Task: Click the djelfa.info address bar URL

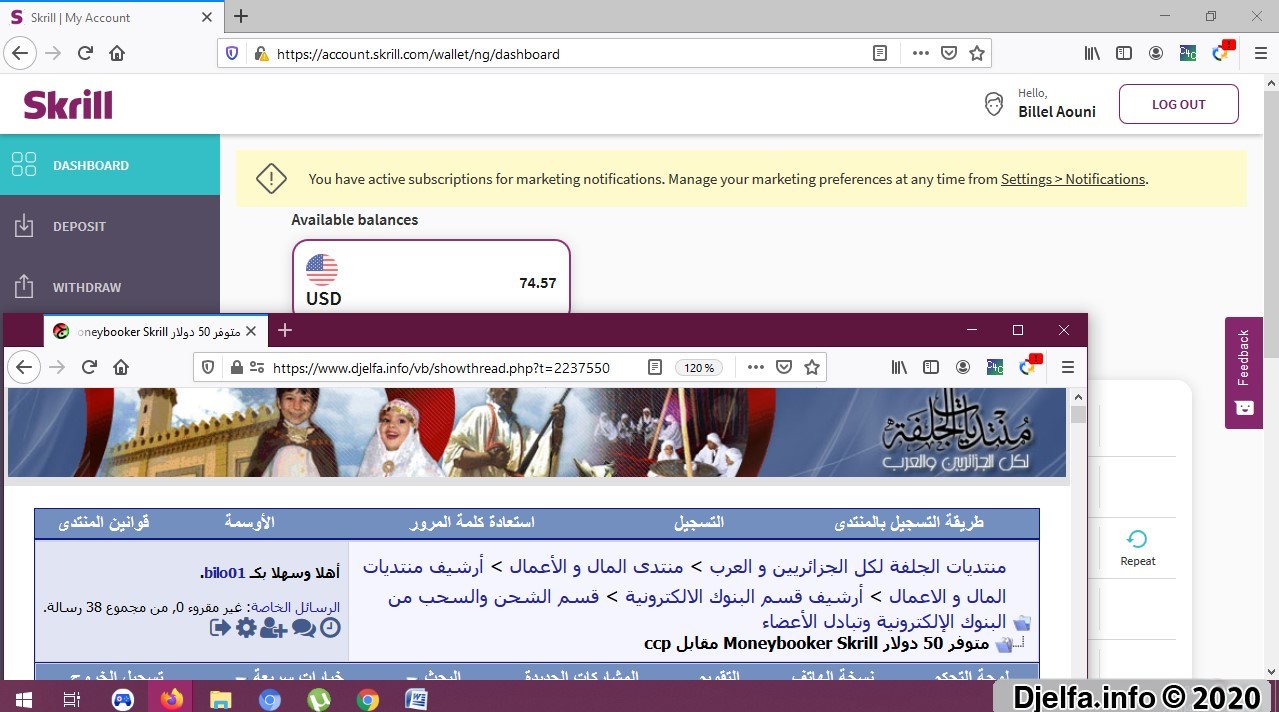Action: [x=441, y=368]
